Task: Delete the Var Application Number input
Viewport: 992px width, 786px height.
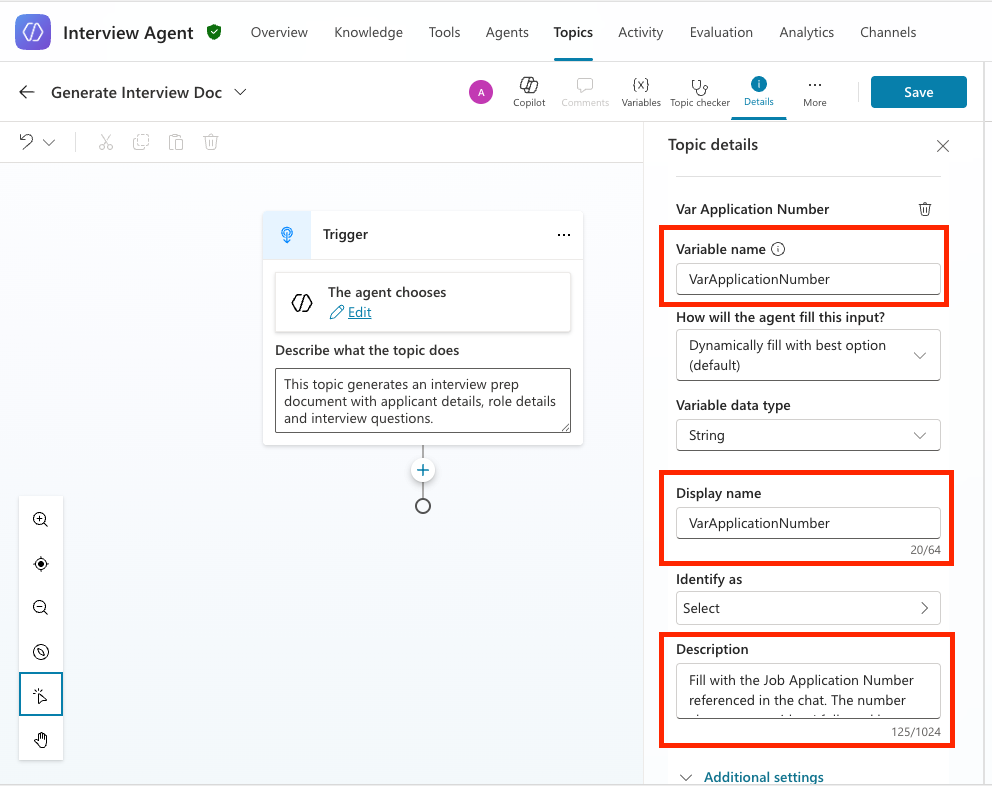Action: pos(925,209)
